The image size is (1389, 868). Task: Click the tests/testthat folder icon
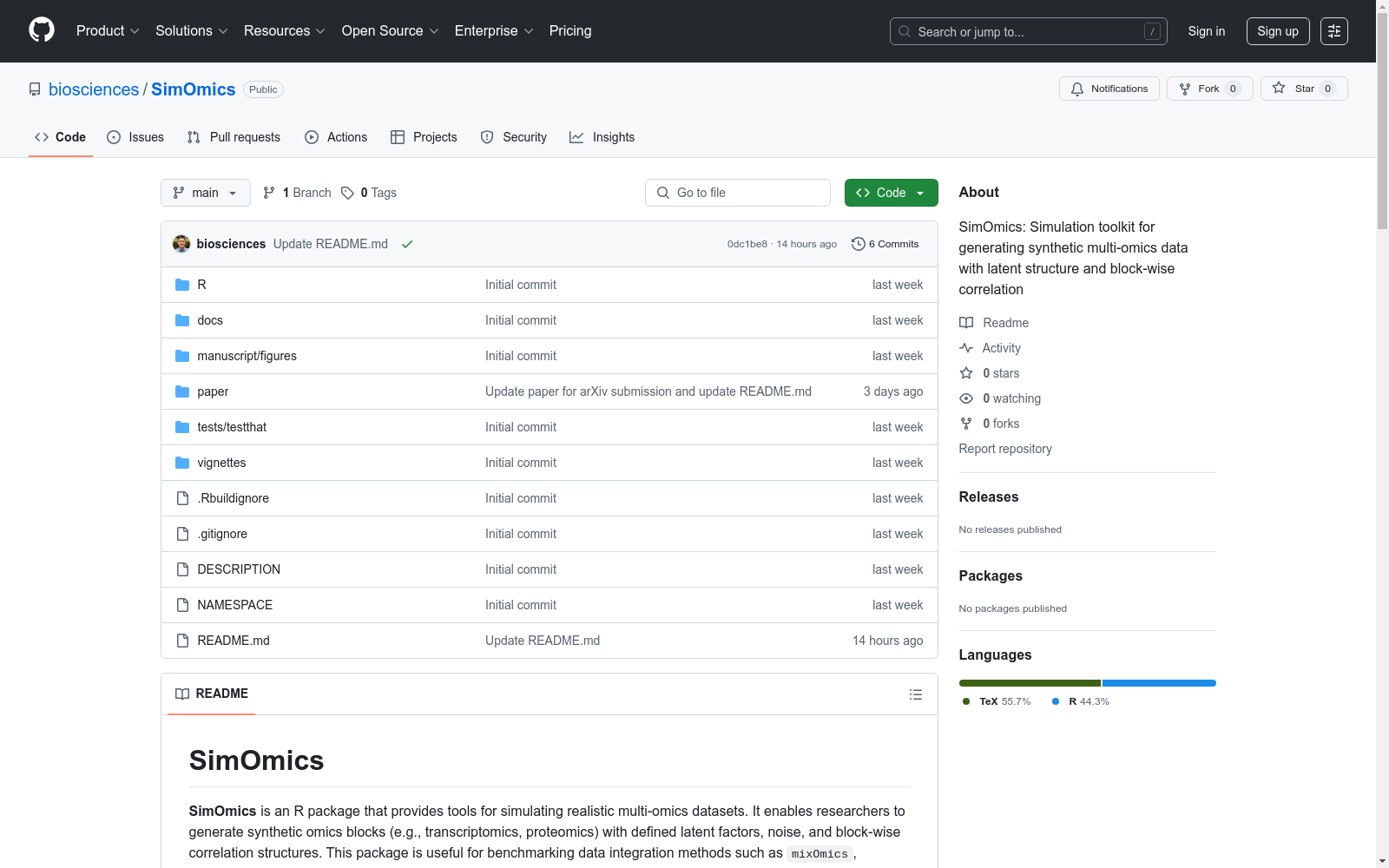(182, 427)
